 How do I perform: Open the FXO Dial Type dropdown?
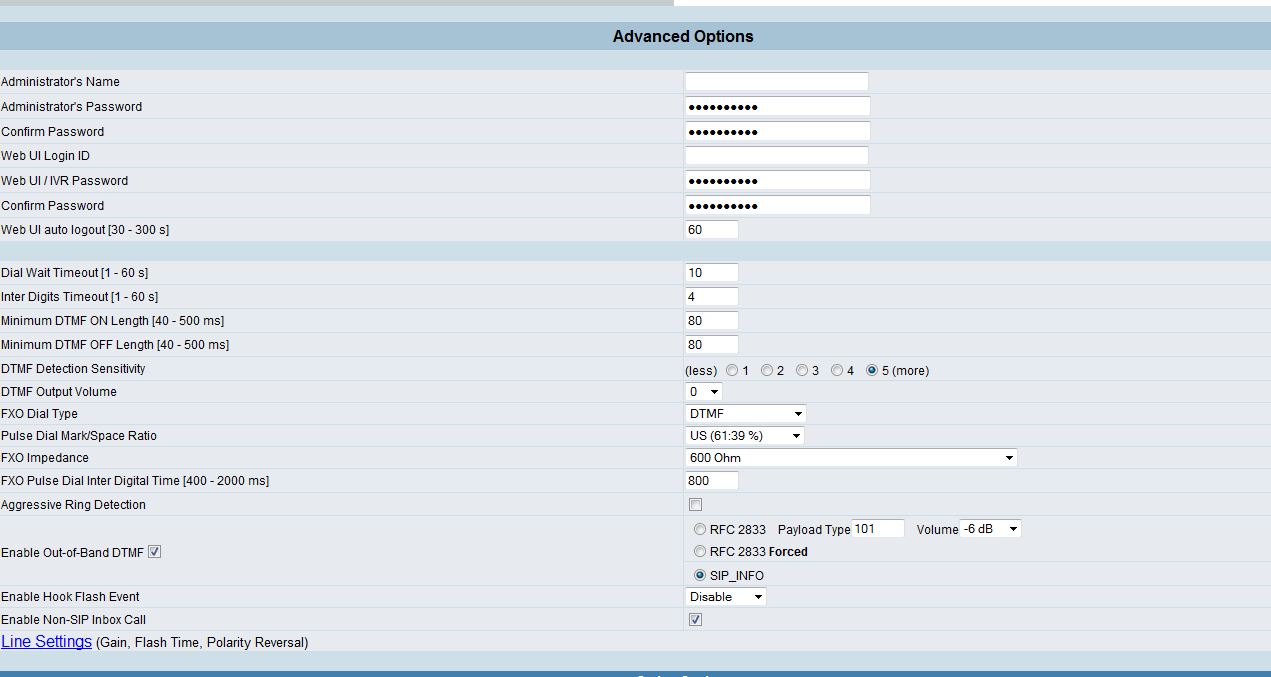[745, 414]
